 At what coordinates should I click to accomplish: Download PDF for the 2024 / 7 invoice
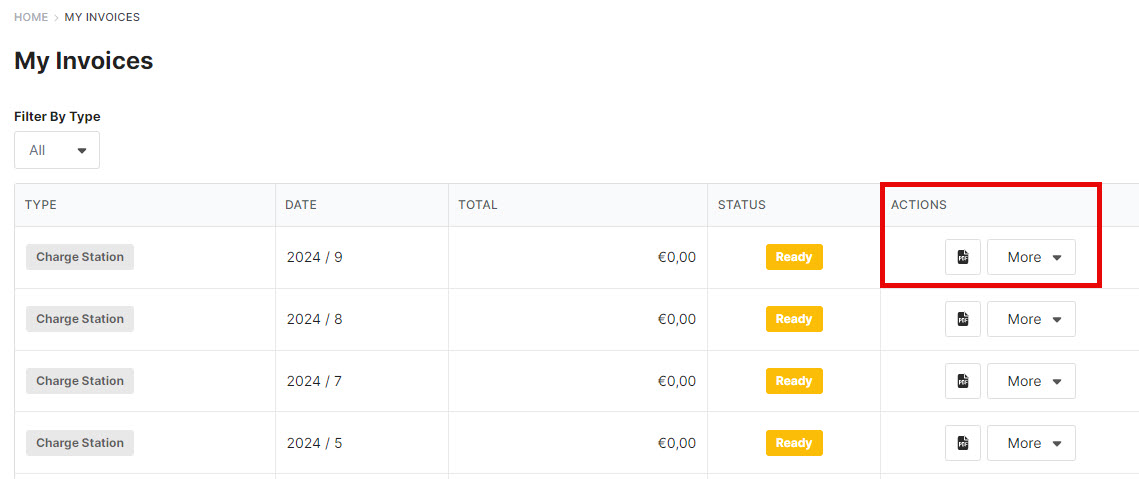[962, 381]
